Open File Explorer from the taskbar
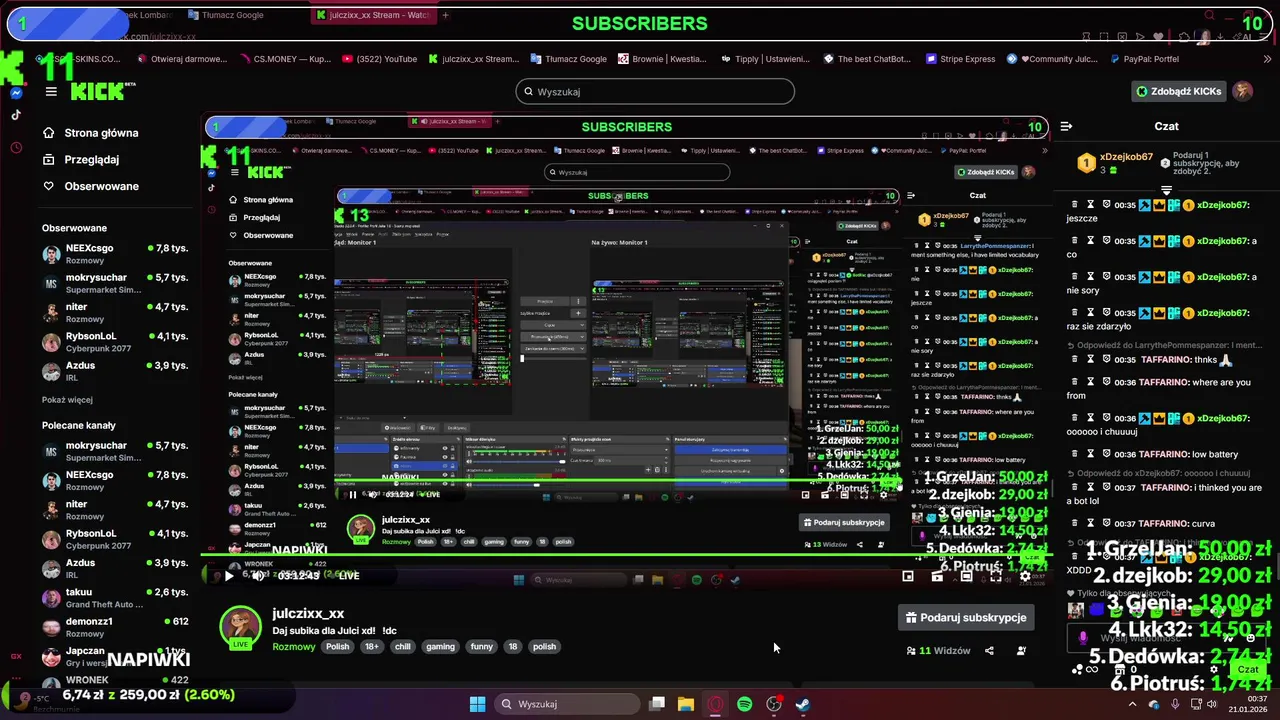Viewport: 1280px width, 720px height. (686, 704)
